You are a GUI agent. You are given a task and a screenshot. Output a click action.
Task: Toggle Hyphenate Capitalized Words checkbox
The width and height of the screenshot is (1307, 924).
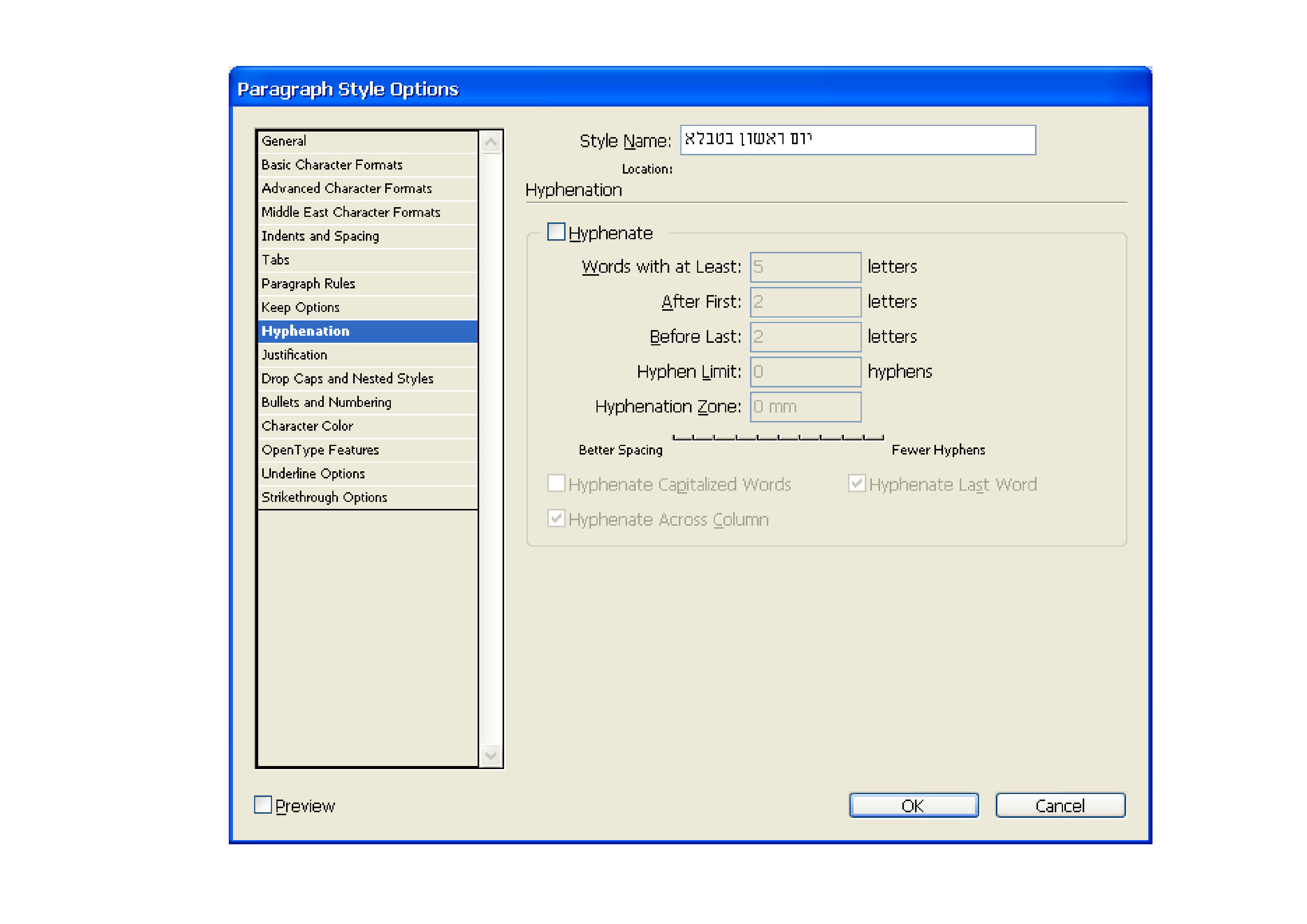(556, 483)
